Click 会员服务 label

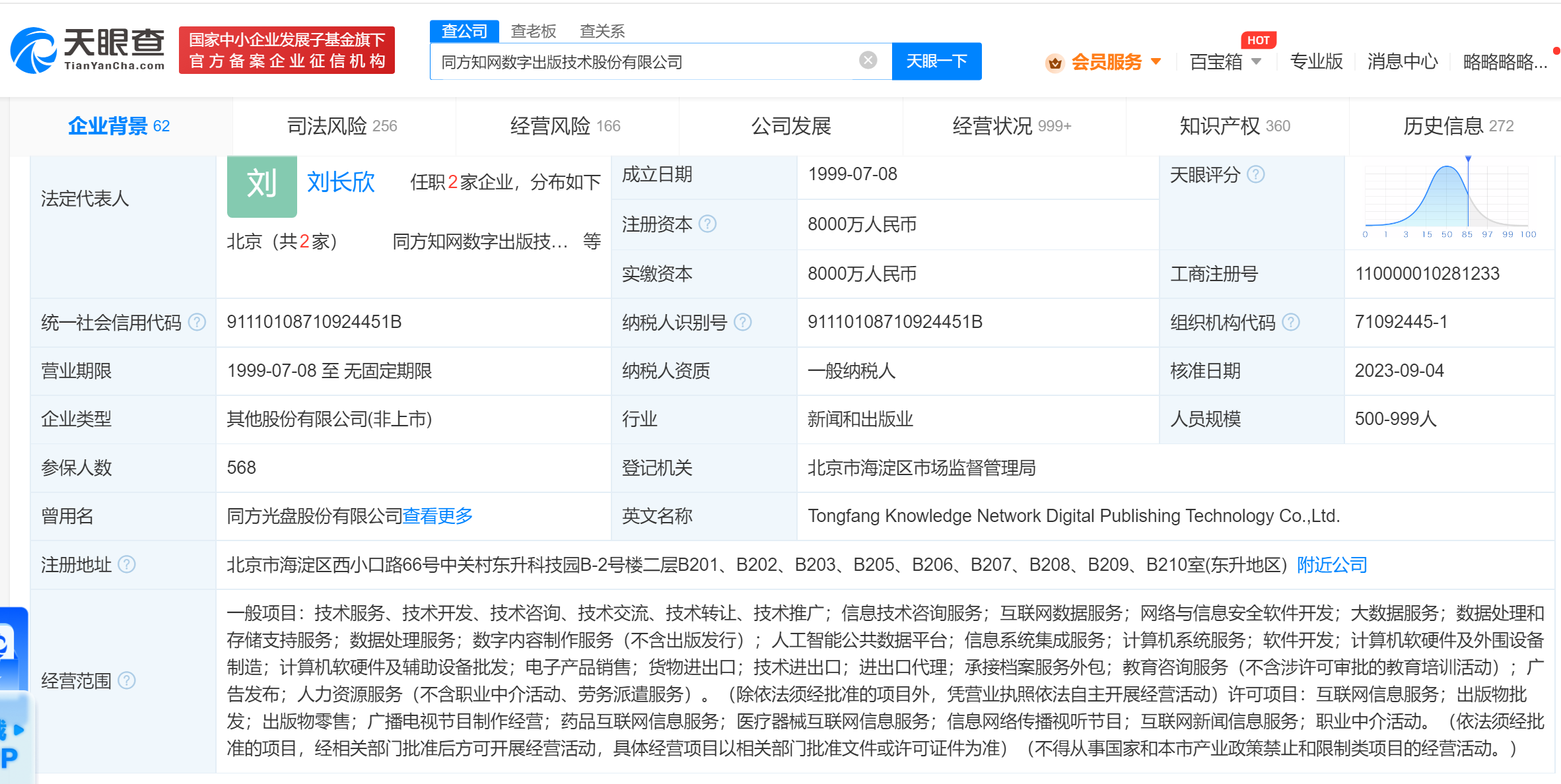tap(1106, 62)
